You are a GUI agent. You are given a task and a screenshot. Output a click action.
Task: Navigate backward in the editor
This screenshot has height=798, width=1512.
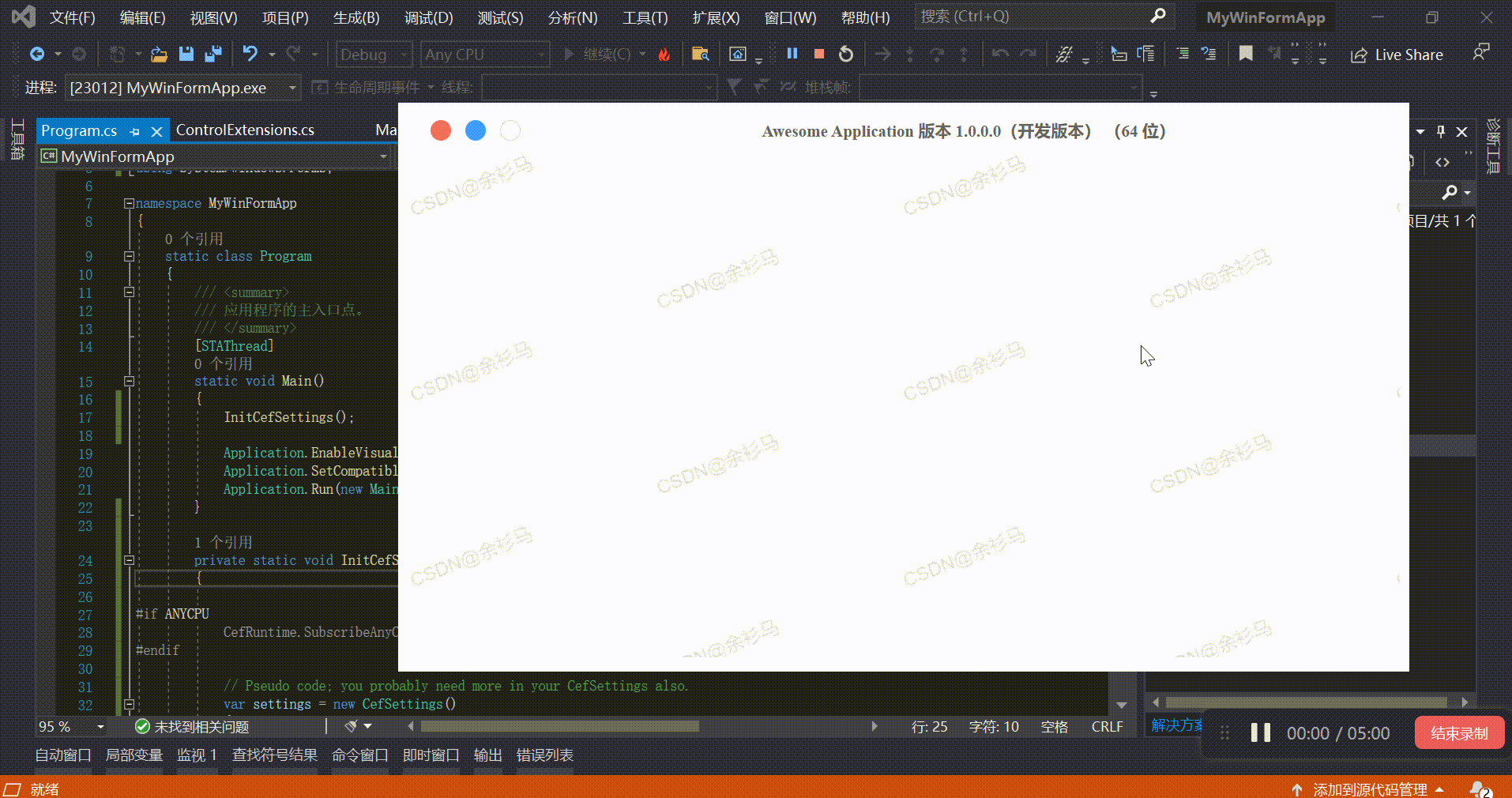(39, 54)
